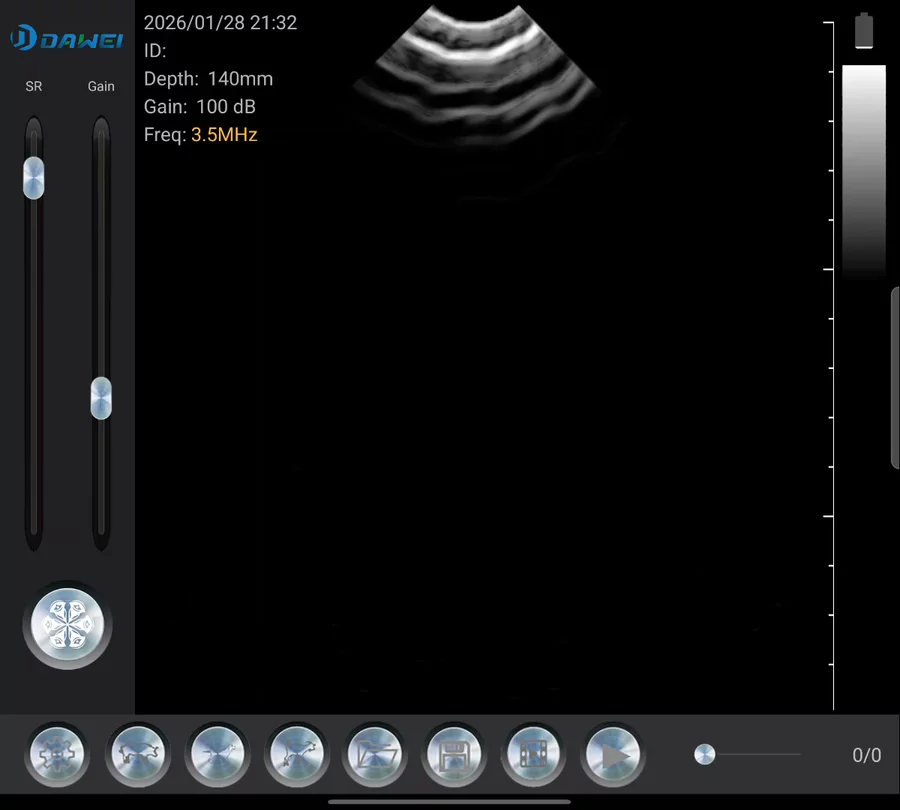Tap the ID field label
This screenshot has height=810, width=900.
pyautogui.click(x=155, y=51)
